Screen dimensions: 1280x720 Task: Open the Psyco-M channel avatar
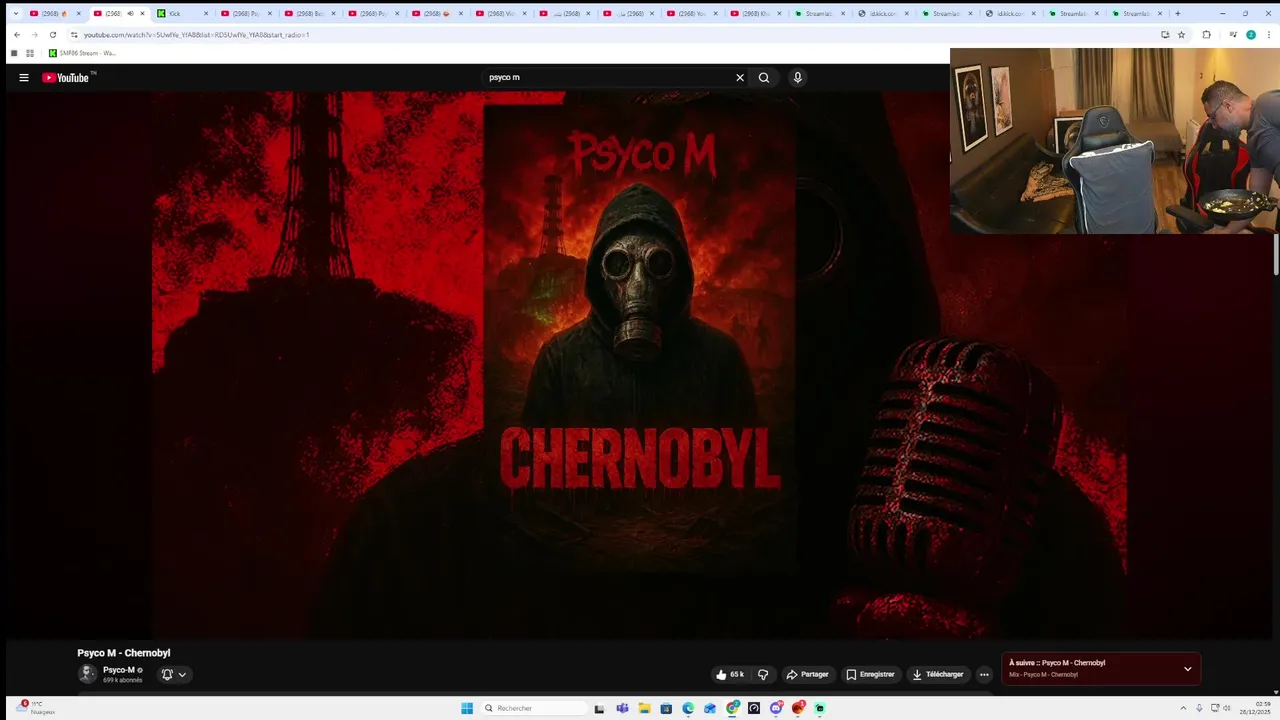87,674
